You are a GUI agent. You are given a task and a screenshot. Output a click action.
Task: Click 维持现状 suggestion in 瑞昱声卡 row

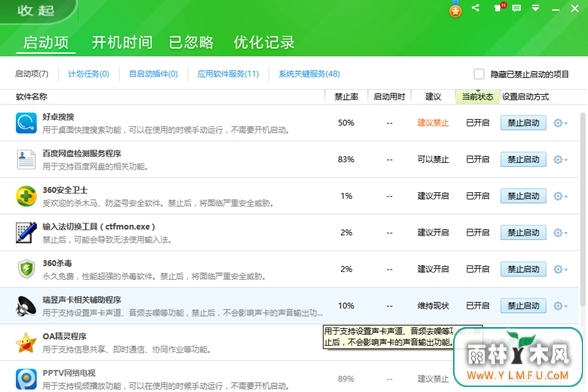click(x=433, y=306)
